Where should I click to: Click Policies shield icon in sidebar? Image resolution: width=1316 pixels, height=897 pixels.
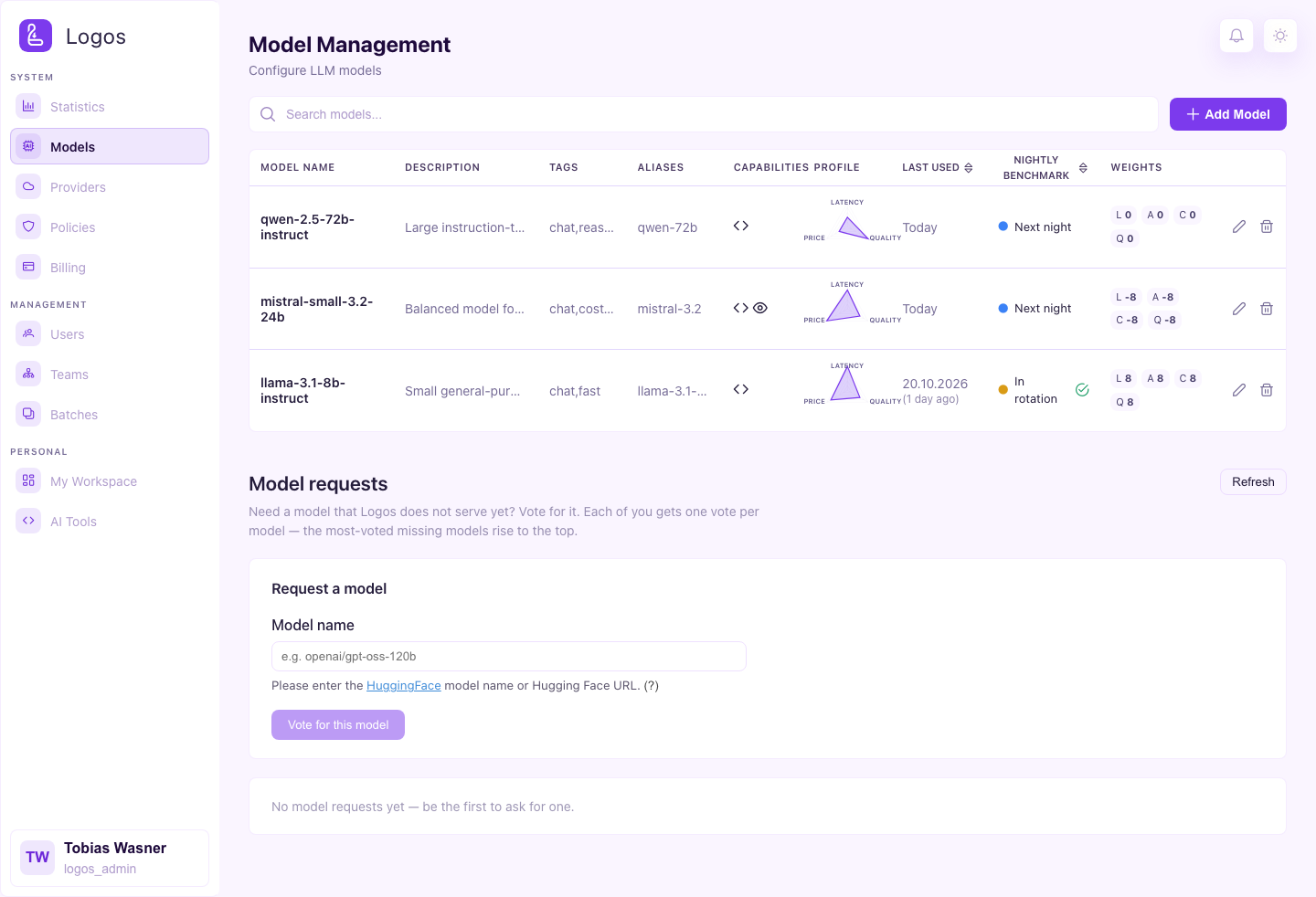(x=28, y=227)
